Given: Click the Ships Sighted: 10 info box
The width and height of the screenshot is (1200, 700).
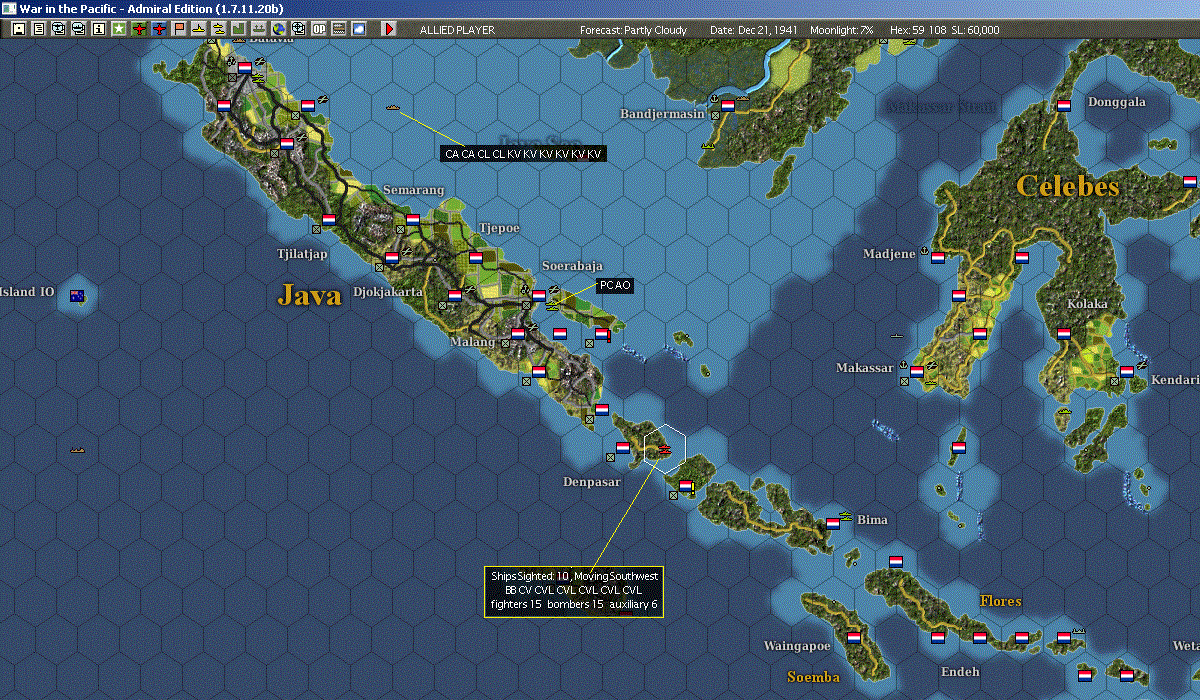Looking at the screenshot, I should point(574,591).
